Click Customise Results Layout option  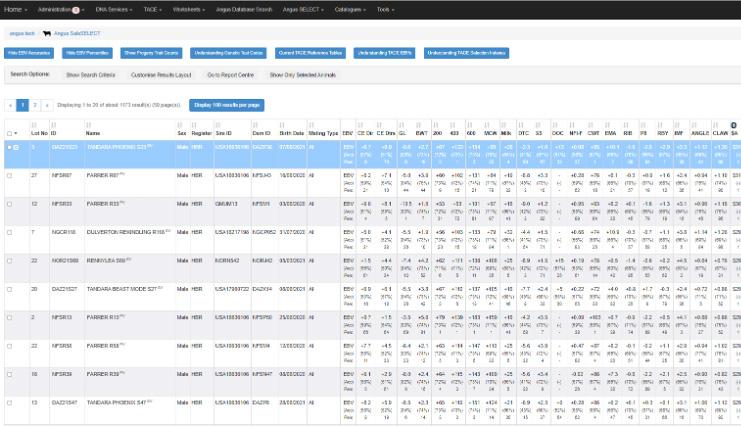161,75
